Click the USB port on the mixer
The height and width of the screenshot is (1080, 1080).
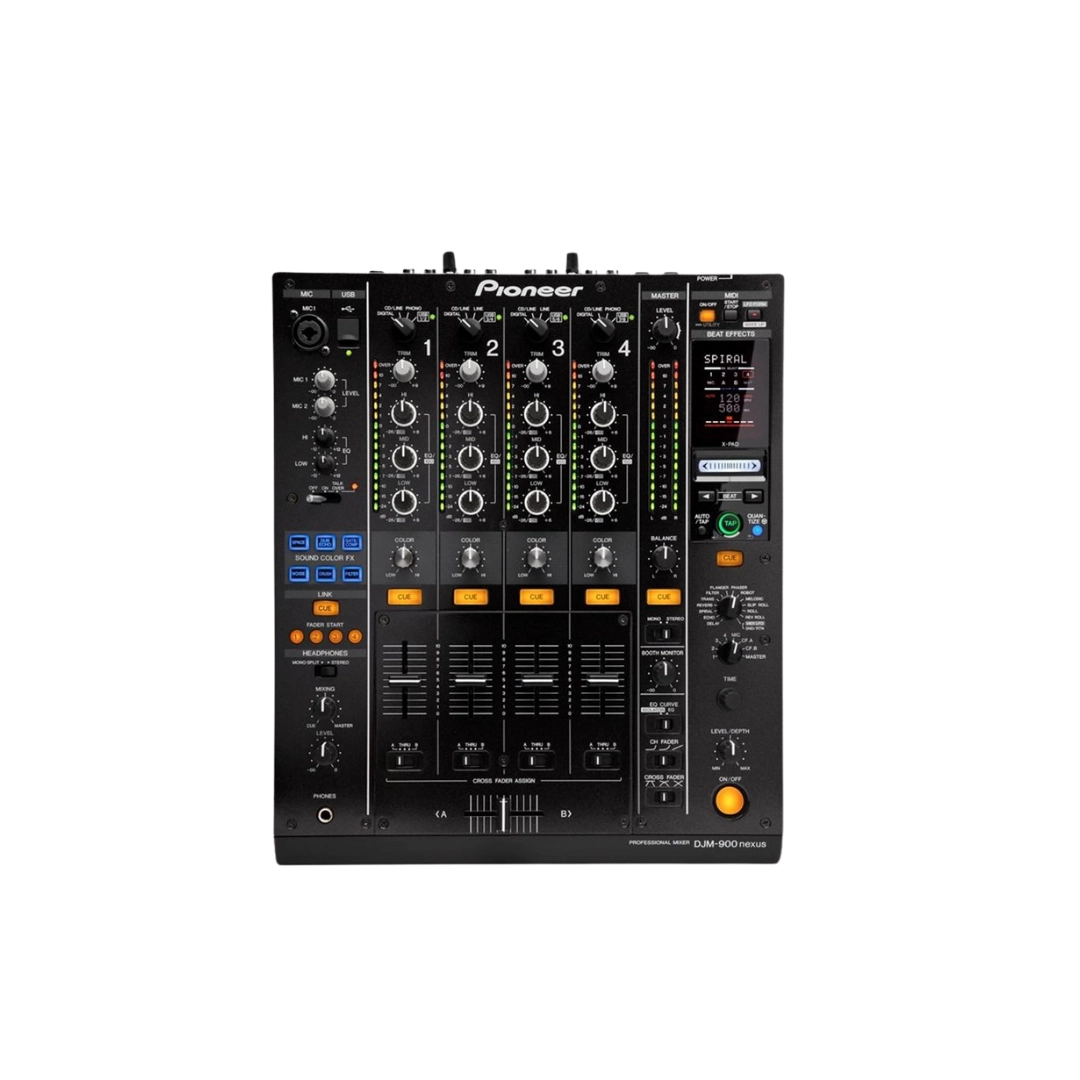coord(349,332)
